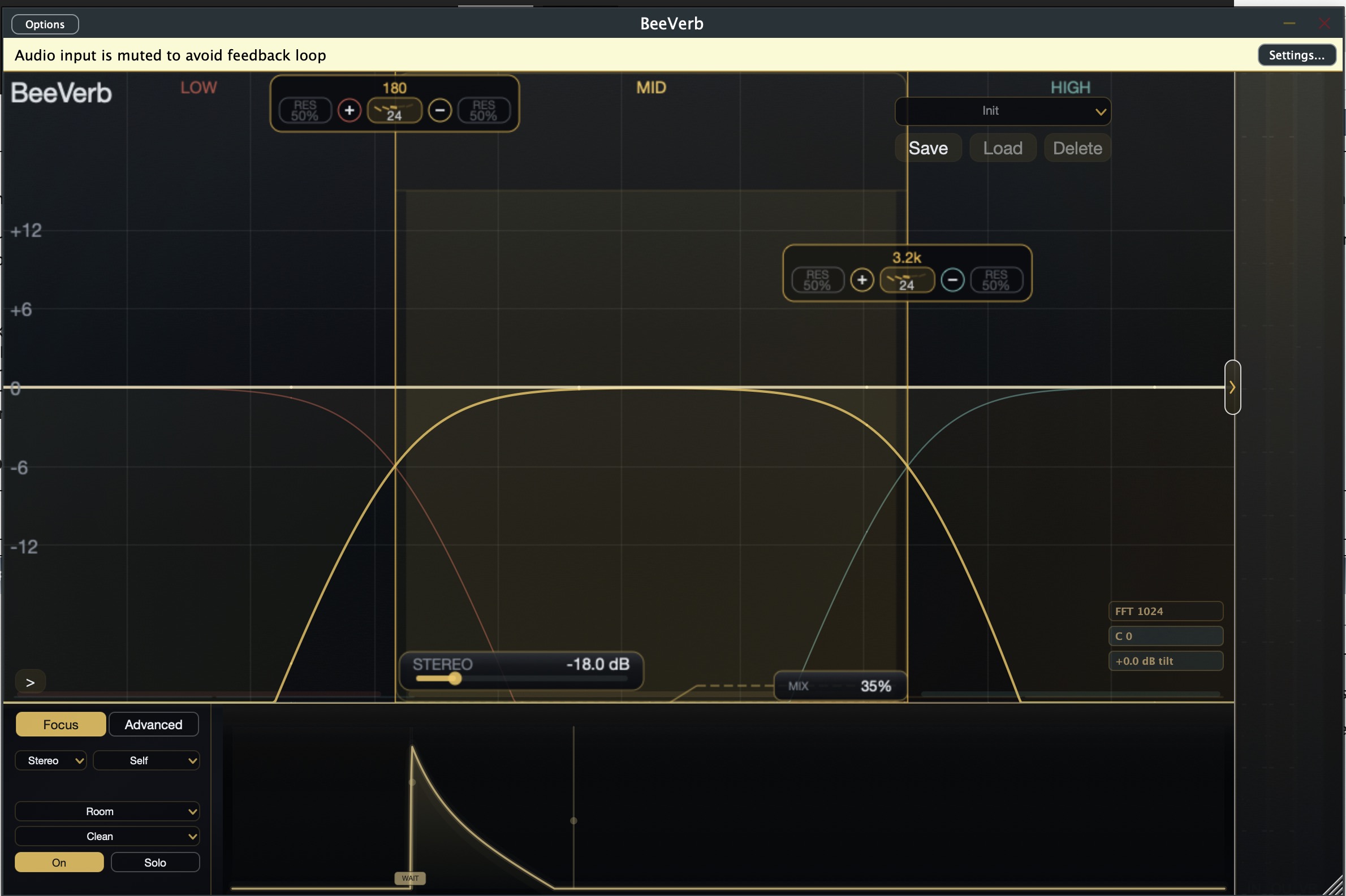
Task: Click the window resize grip corner
Action: click(x=1333, y=885)
